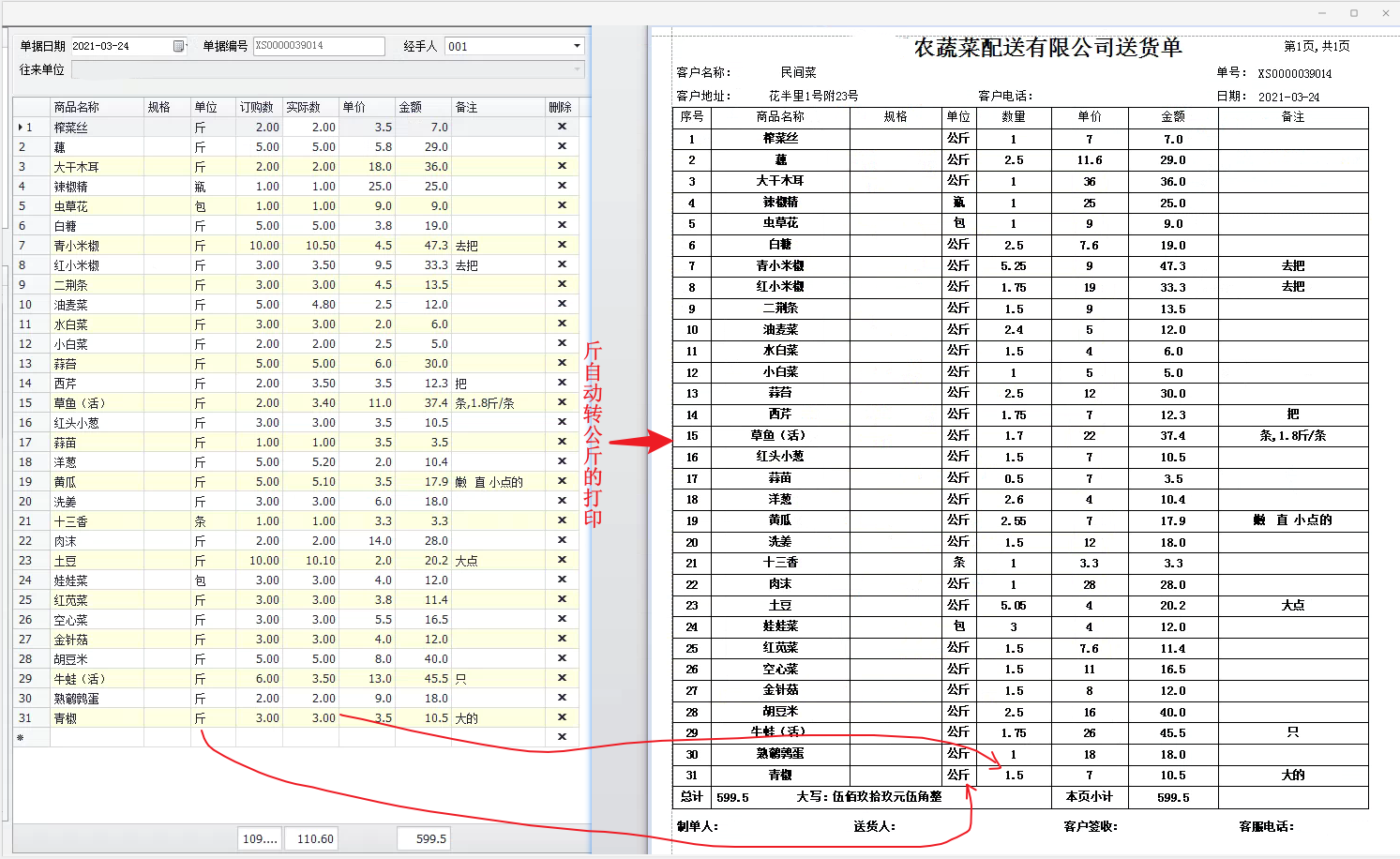Viewport: 1400px width, 859px height.
Task: Click the X icon in the 土豆 row
Action: [562, 560]
